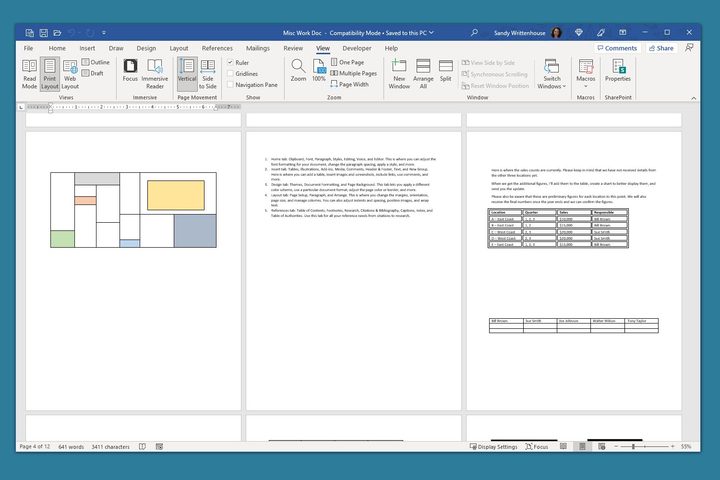Open file icon in quick access toolbar
Image resolution: width=720 pixels, height=480 pixels.
(x=57, y=33)
